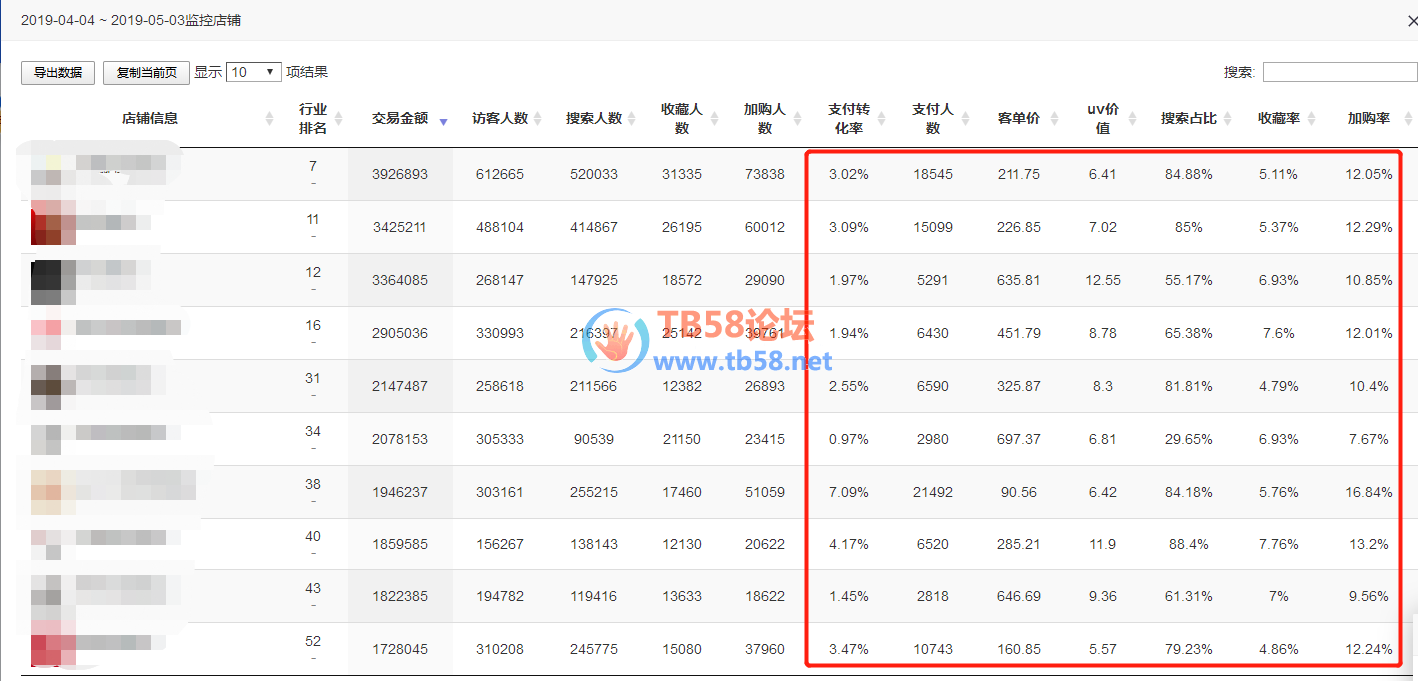Open the 显示 results-per-page dropdown
Screen dimensions: 1418x681
[x=254, y=72]
